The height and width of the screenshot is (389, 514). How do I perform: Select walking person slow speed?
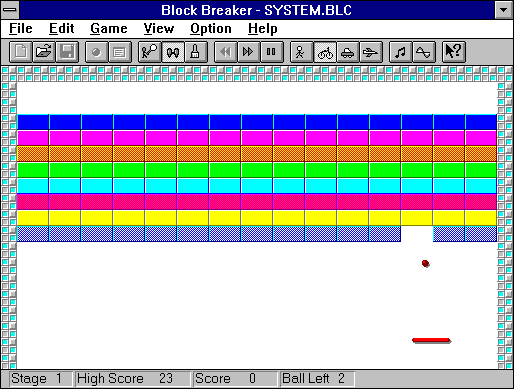301,52
